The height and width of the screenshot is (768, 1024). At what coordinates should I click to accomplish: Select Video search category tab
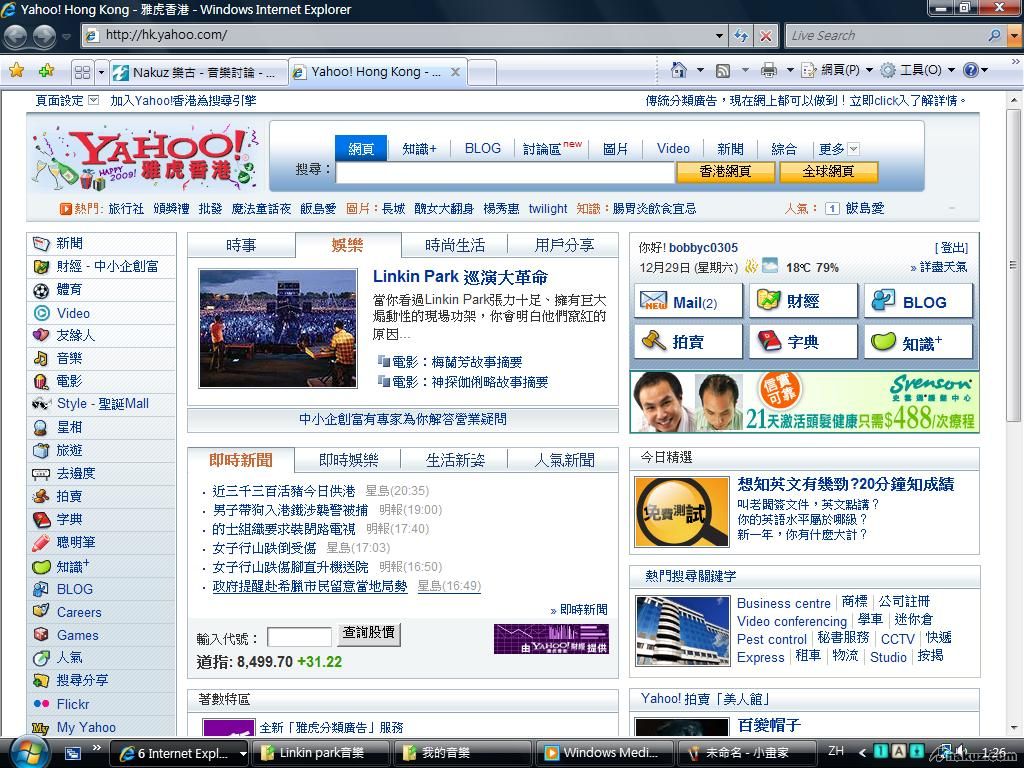point(673,149)
